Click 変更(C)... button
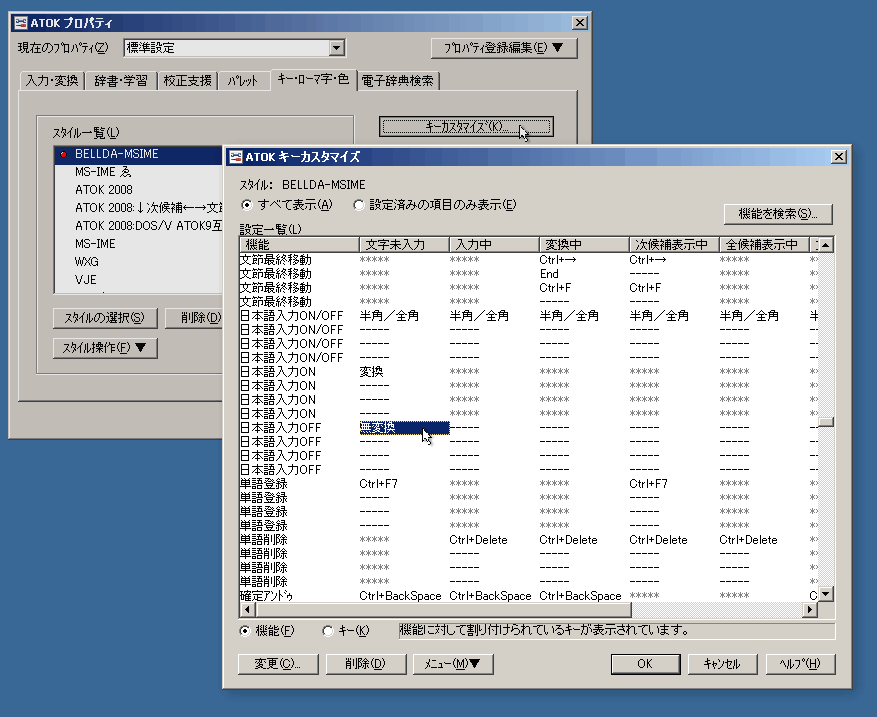 pyautogui.click(x=278, y=664)
